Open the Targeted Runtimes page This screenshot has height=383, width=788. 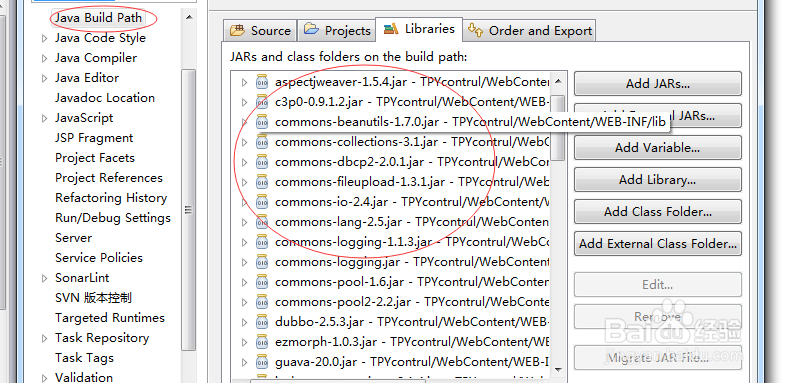pos(110,318)
